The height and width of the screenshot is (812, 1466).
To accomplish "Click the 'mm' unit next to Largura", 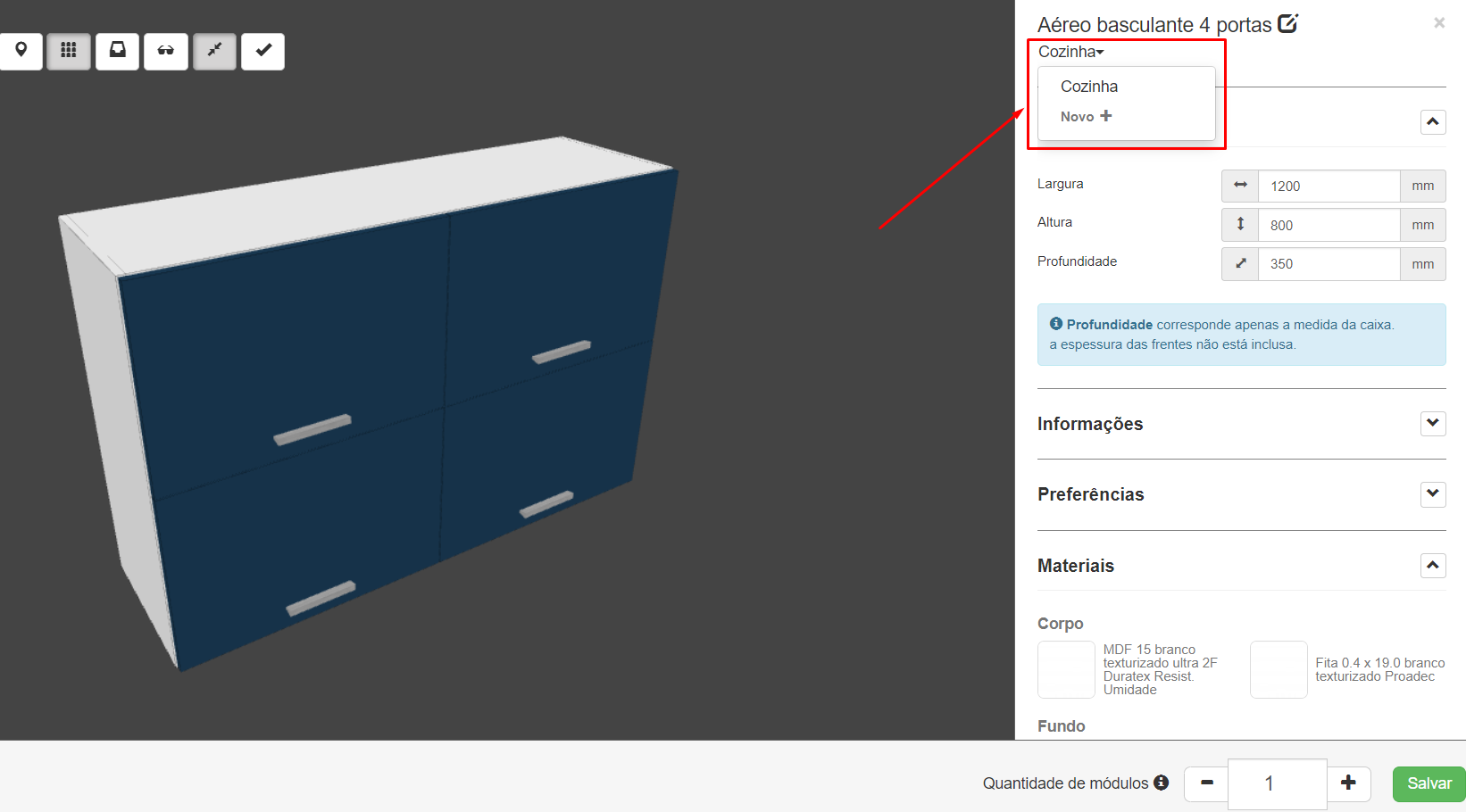I will tap(1423, 186).
